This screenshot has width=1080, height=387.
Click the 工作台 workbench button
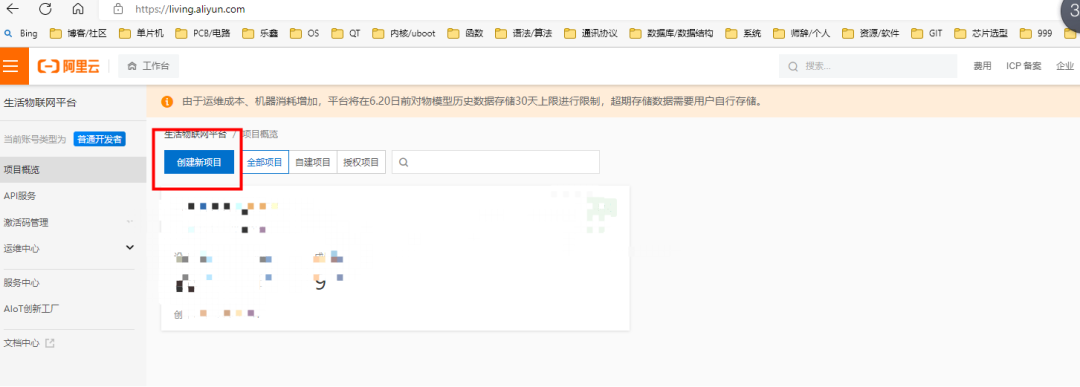[x=149, y=66]
